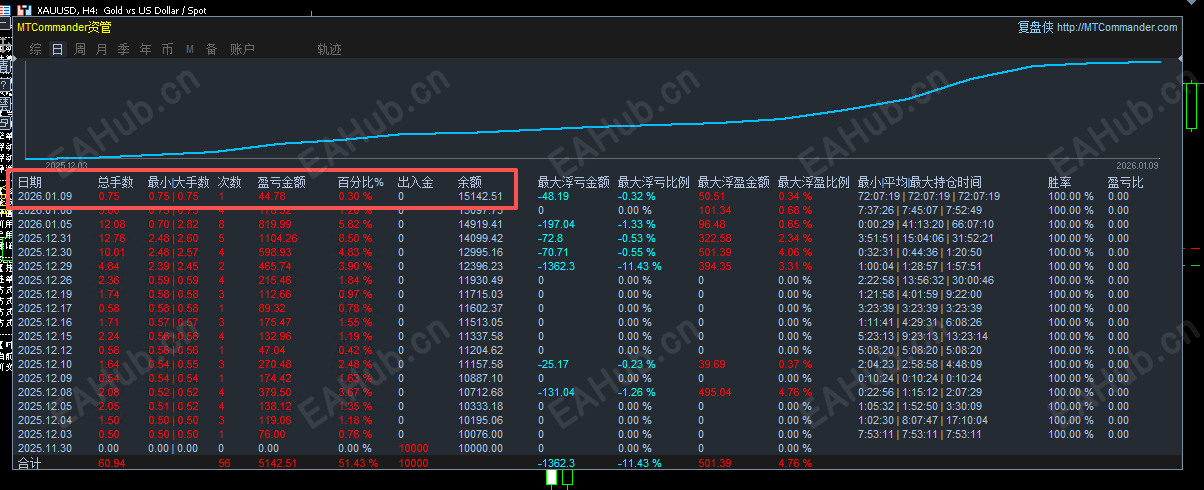1204x490 pixels.
Task: Switch to the 年 yearly tab
Action: [x=146, y=49]
